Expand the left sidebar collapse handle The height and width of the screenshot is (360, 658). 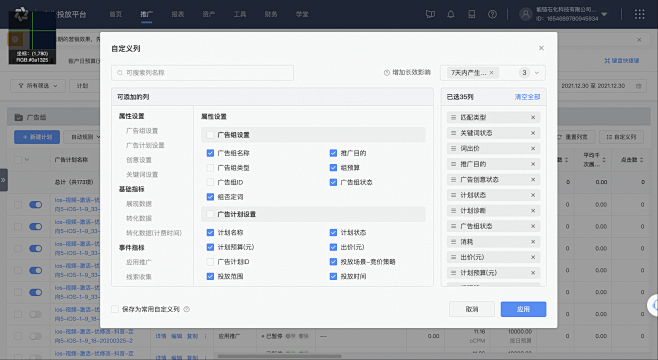(3, 180)
